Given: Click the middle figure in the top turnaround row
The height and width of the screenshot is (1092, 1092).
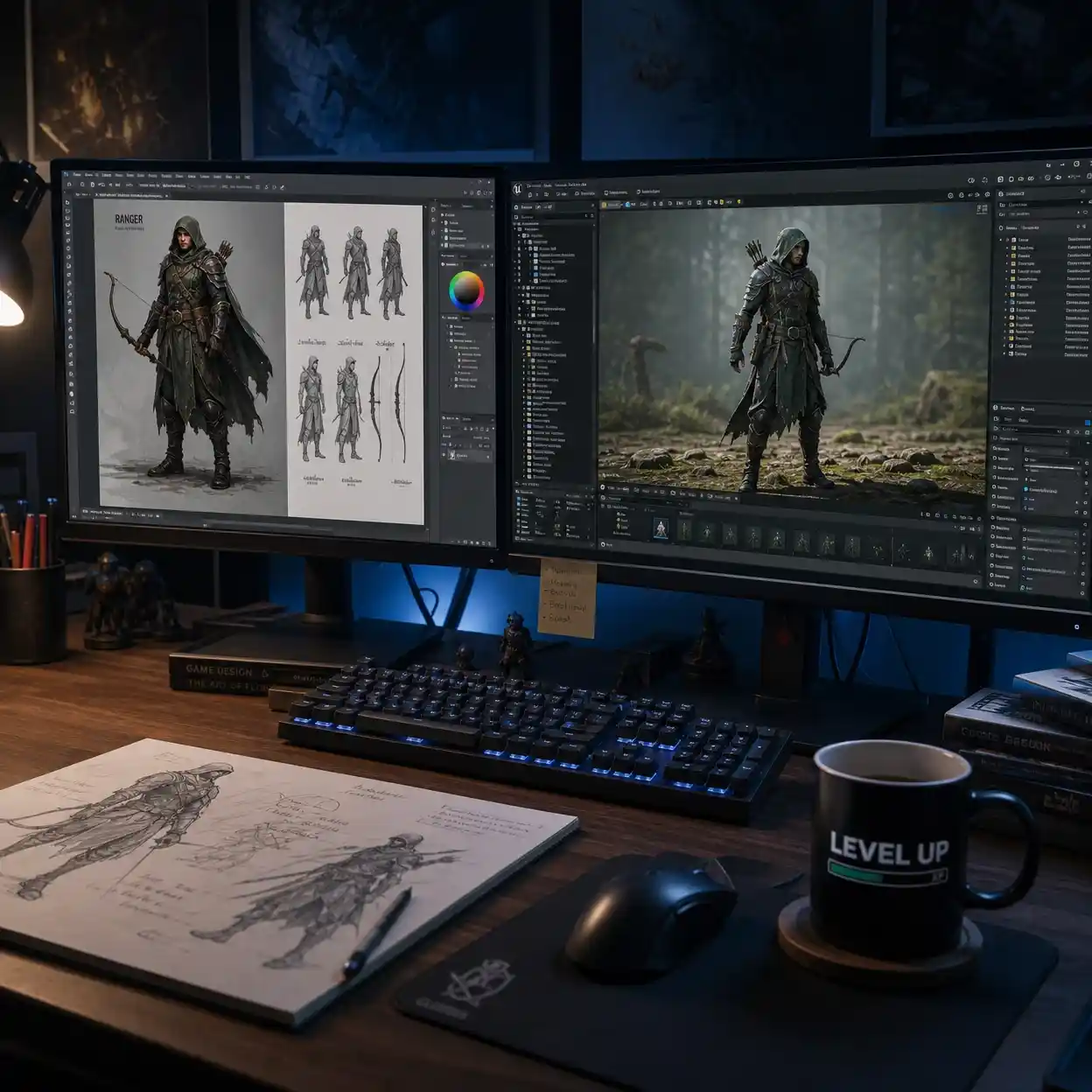Looking at the screenshot, I should click(x=356, y=272).
